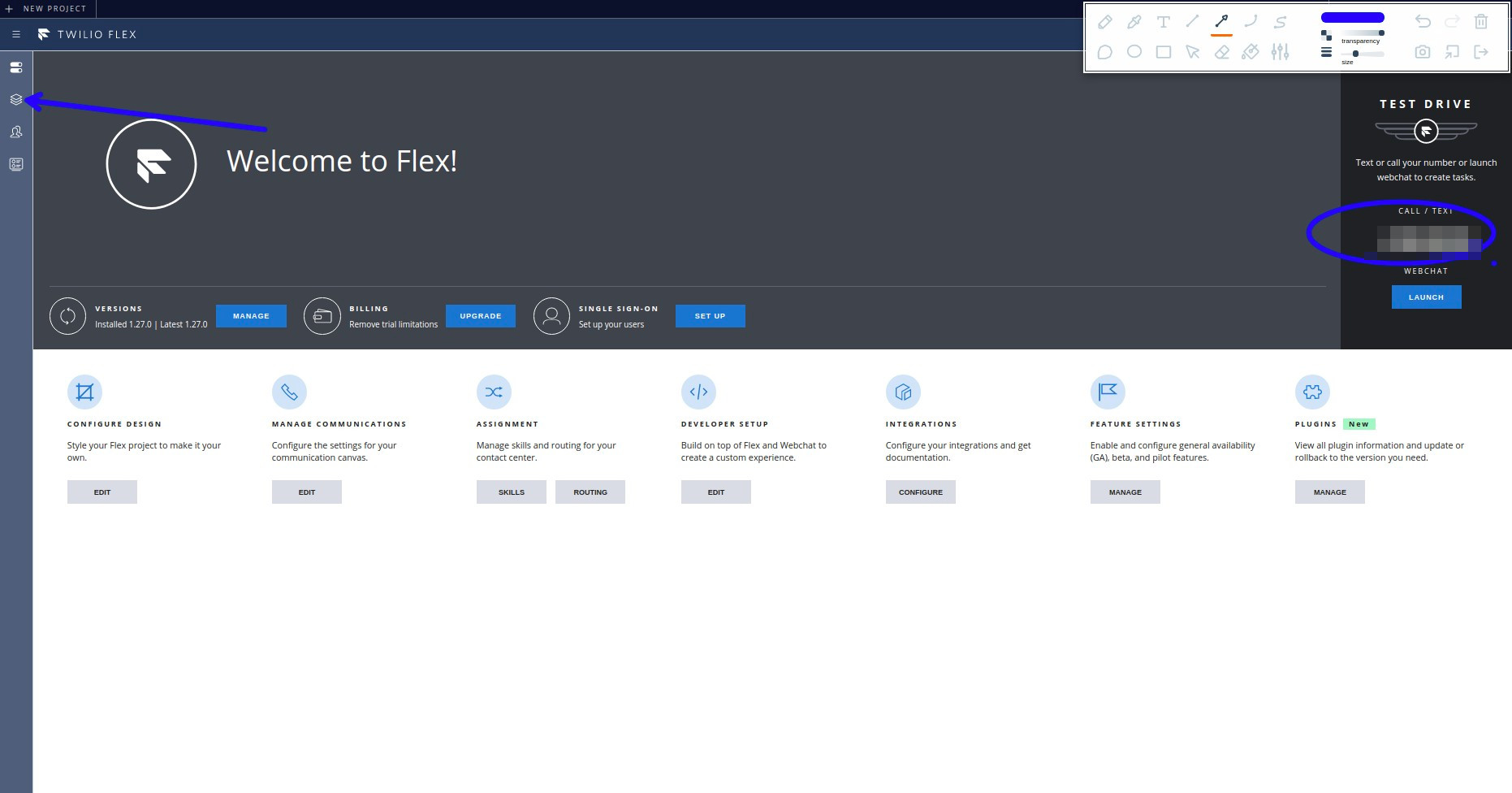
Task: Click the Billing wallet icon
Action: tap(322, 316)
